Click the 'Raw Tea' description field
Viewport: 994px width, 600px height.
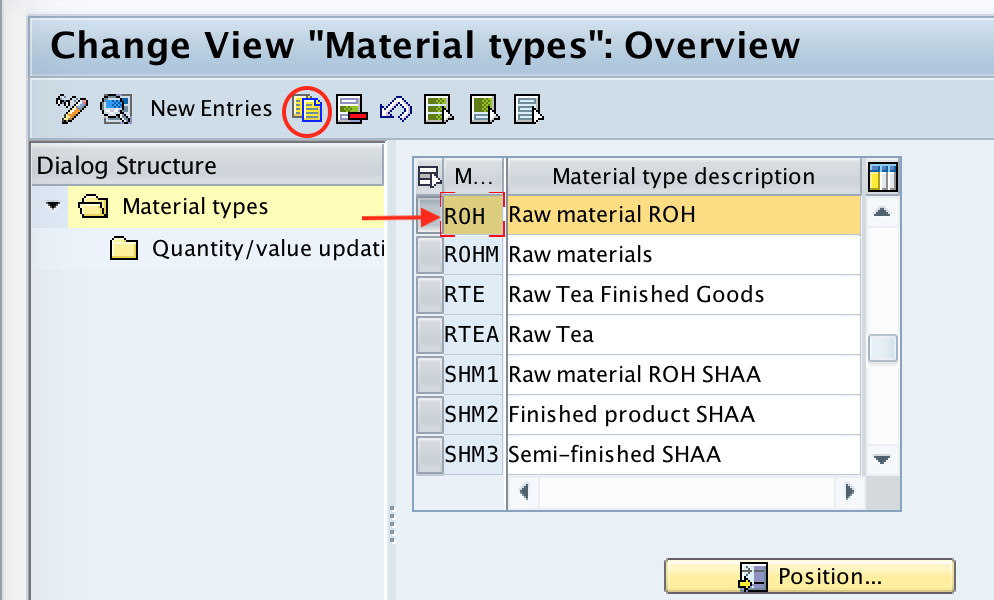point(684,335)
